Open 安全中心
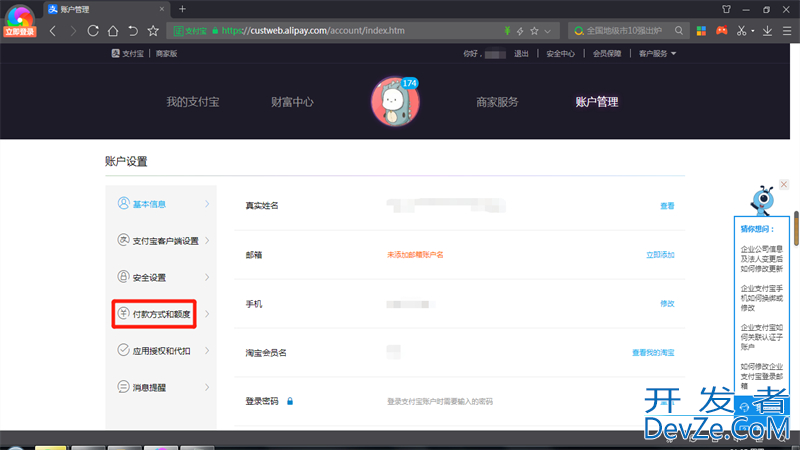The height and width of the screenshot is (450, 800). (x=560, y=54)
